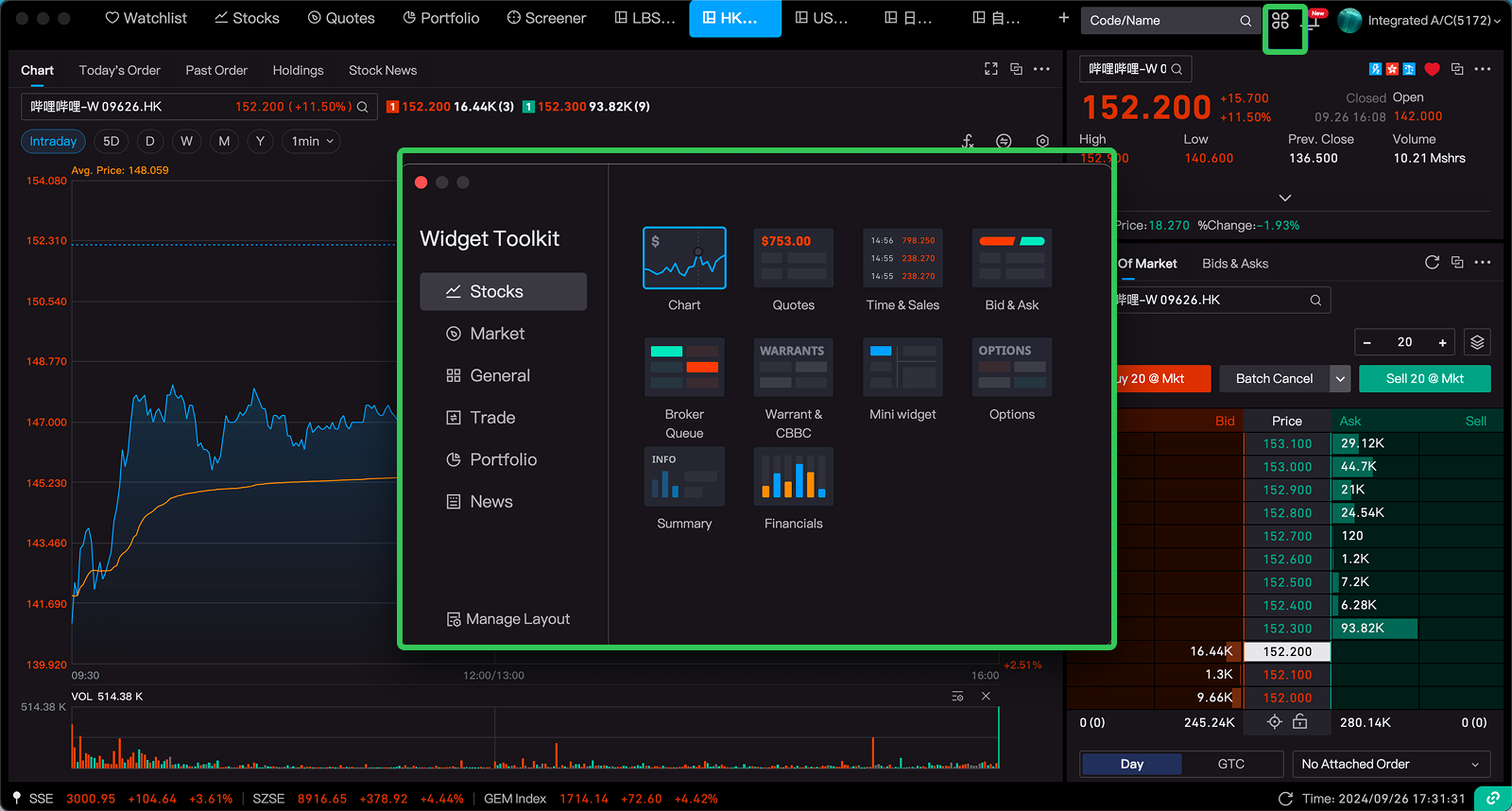Pick the Time & Sales widget
This screenshot has width=1512, height=811.
902,258
